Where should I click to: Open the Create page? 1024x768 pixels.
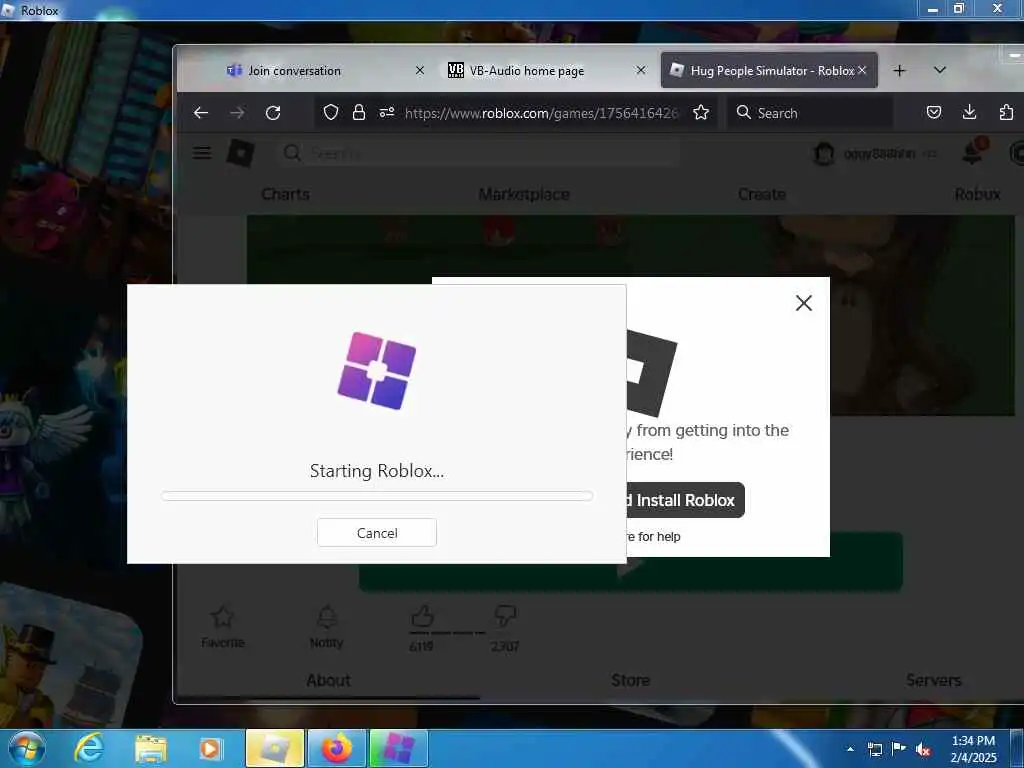(x=761, y=195)
